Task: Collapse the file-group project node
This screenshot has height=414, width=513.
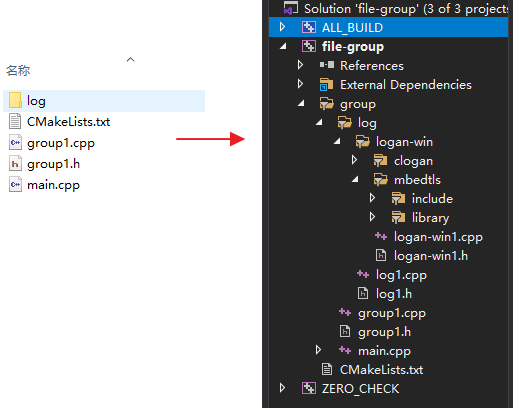Action: 284,47
